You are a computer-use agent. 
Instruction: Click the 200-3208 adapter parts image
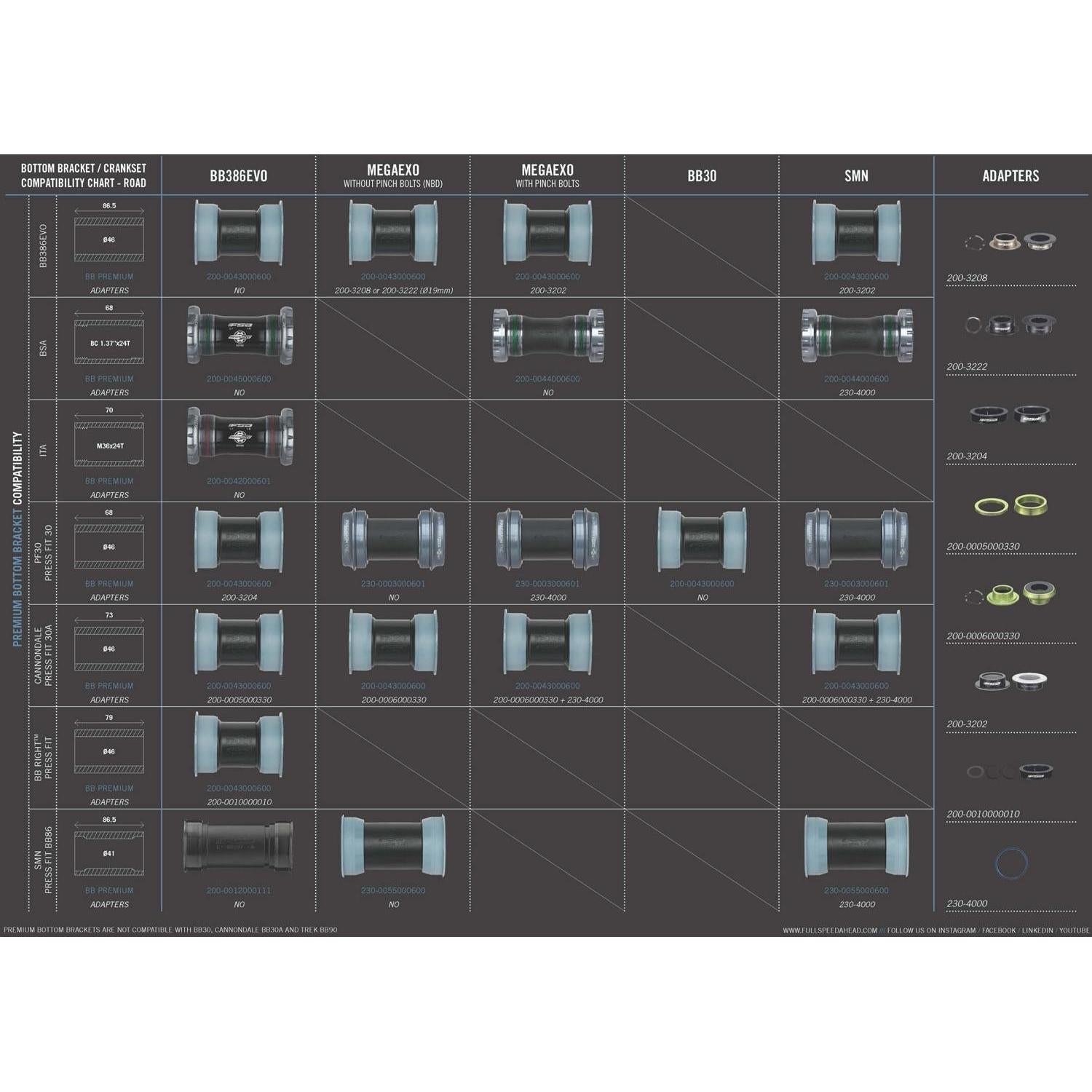(x=1010, y=241)
